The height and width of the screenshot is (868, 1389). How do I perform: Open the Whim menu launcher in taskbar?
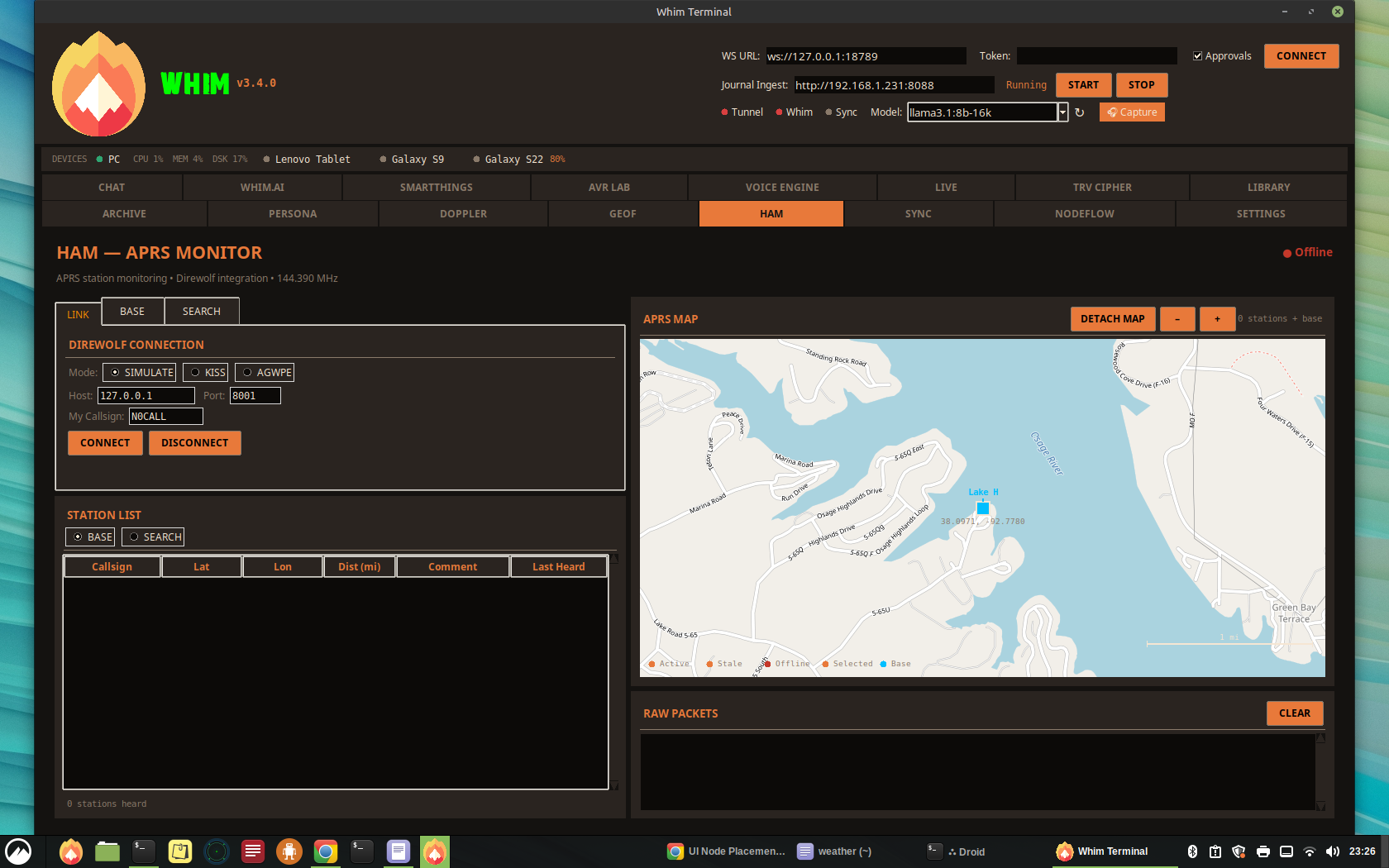coord(18,851)
